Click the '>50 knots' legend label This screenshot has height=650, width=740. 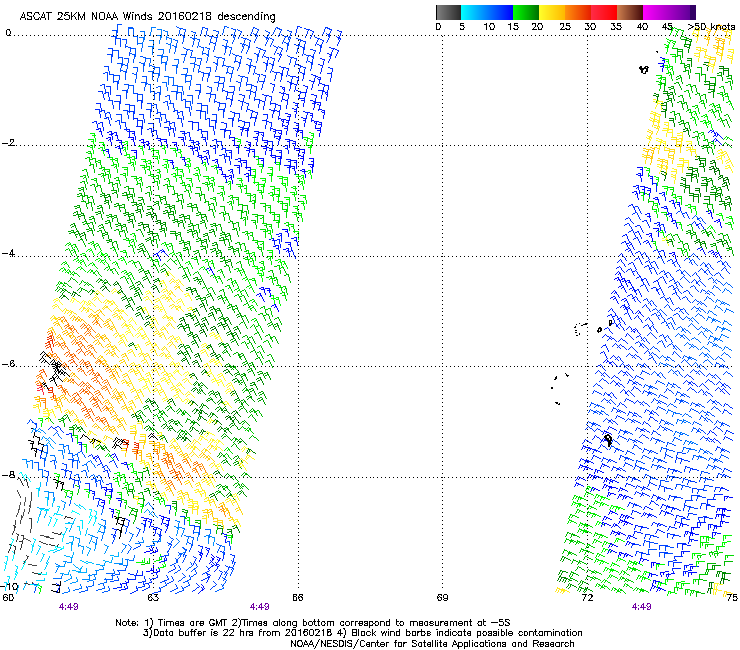tap(712, 27)
